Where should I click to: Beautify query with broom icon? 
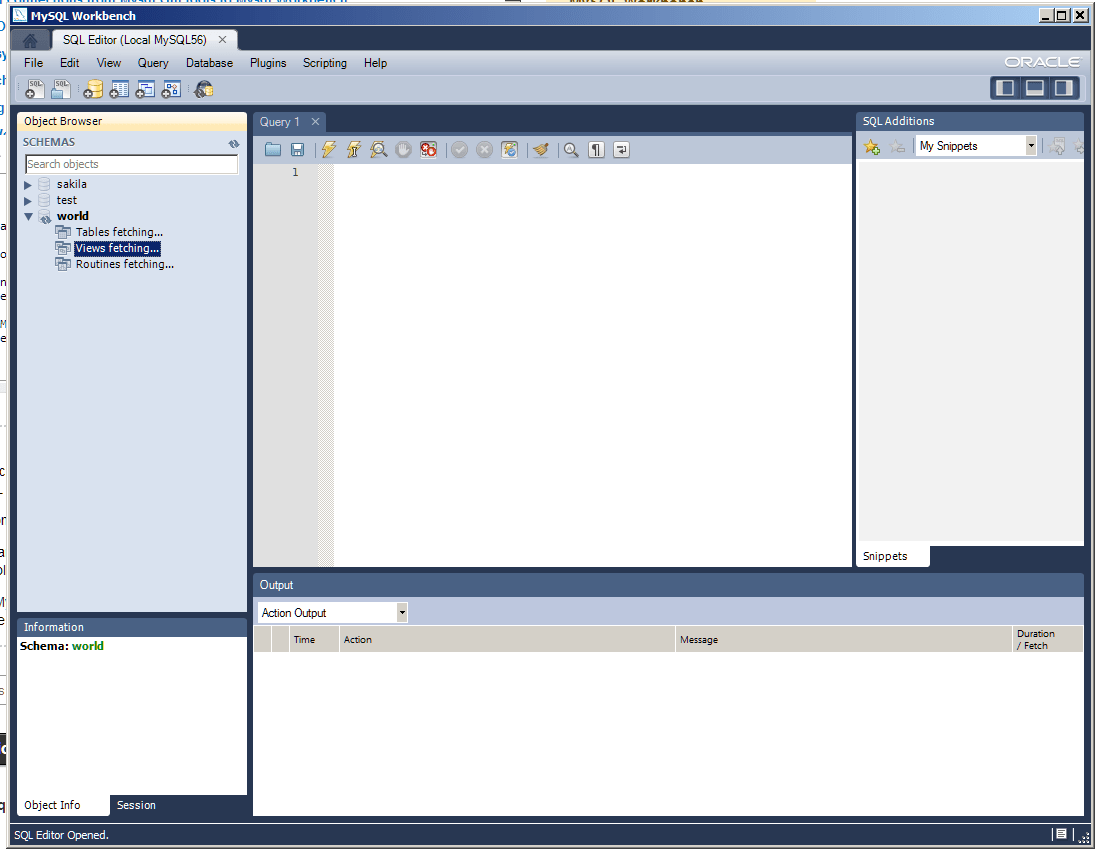(x=540, y=149)
